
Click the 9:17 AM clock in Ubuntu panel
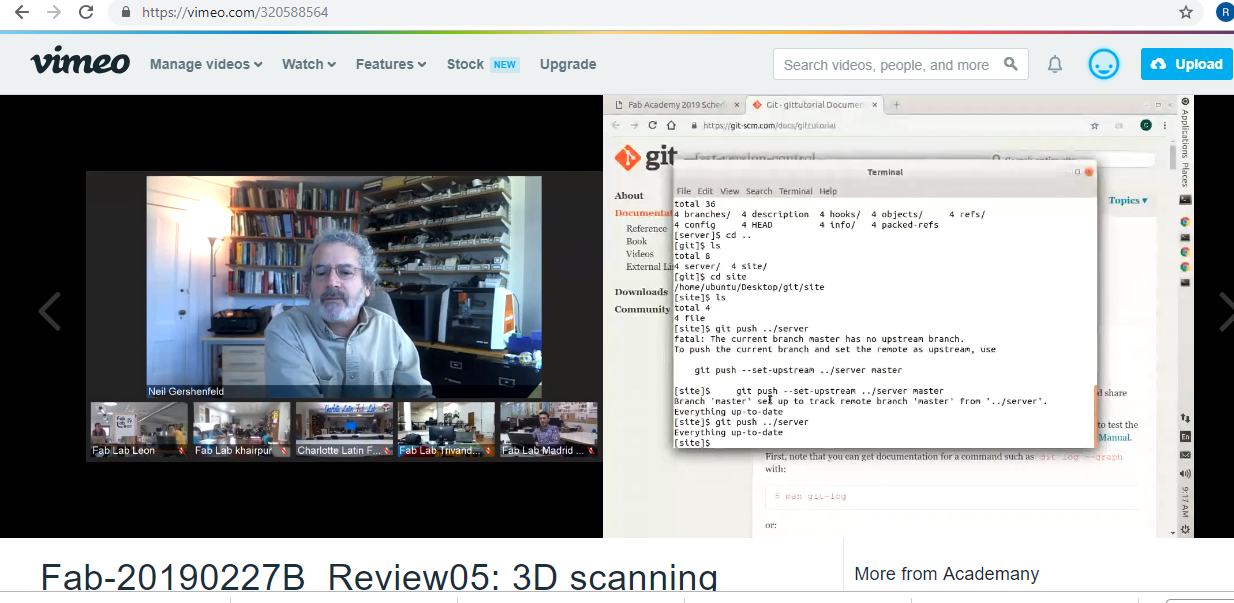pos(1185,501)
